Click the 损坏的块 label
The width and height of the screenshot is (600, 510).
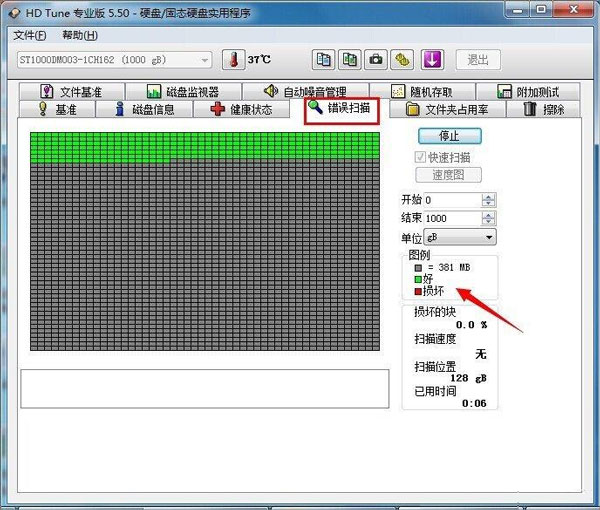tap(435, 312)
